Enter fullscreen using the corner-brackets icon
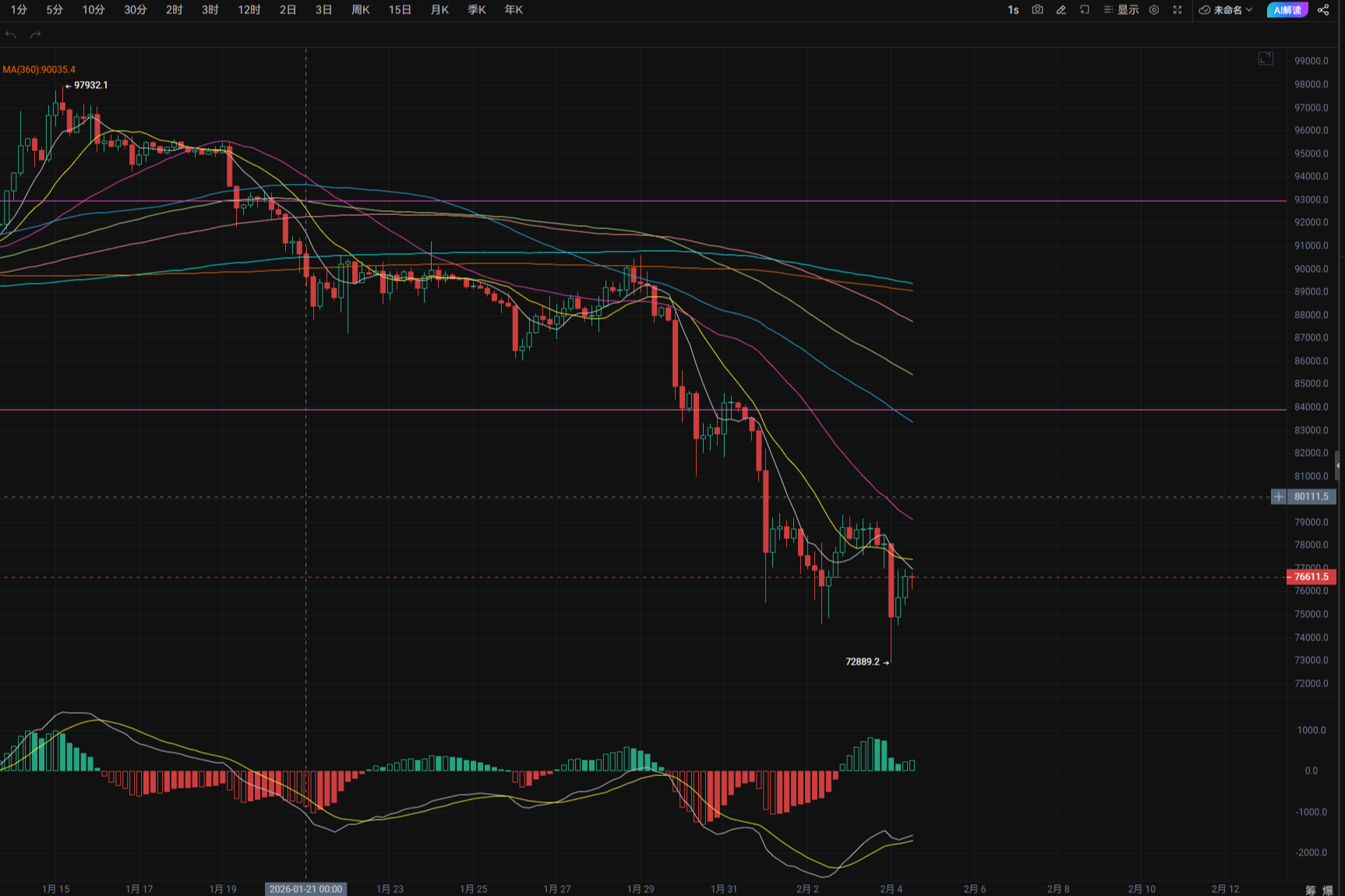Viewport: 1345px width, 896px height. tap(1177, 10)
